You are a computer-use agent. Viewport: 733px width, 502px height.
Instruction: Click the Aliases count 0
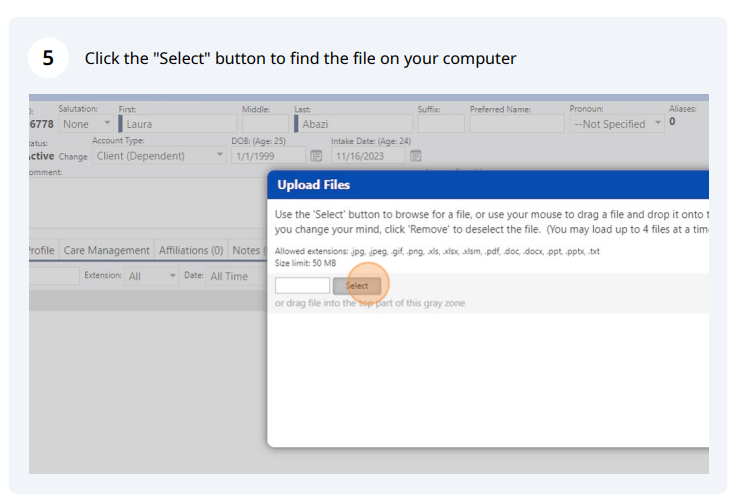coord(672,122)
